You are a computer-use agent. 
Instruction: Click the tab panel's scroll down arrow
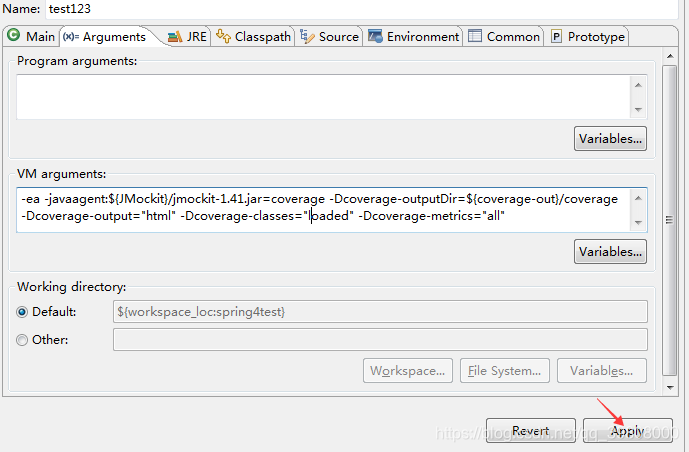tap(670, 387)
